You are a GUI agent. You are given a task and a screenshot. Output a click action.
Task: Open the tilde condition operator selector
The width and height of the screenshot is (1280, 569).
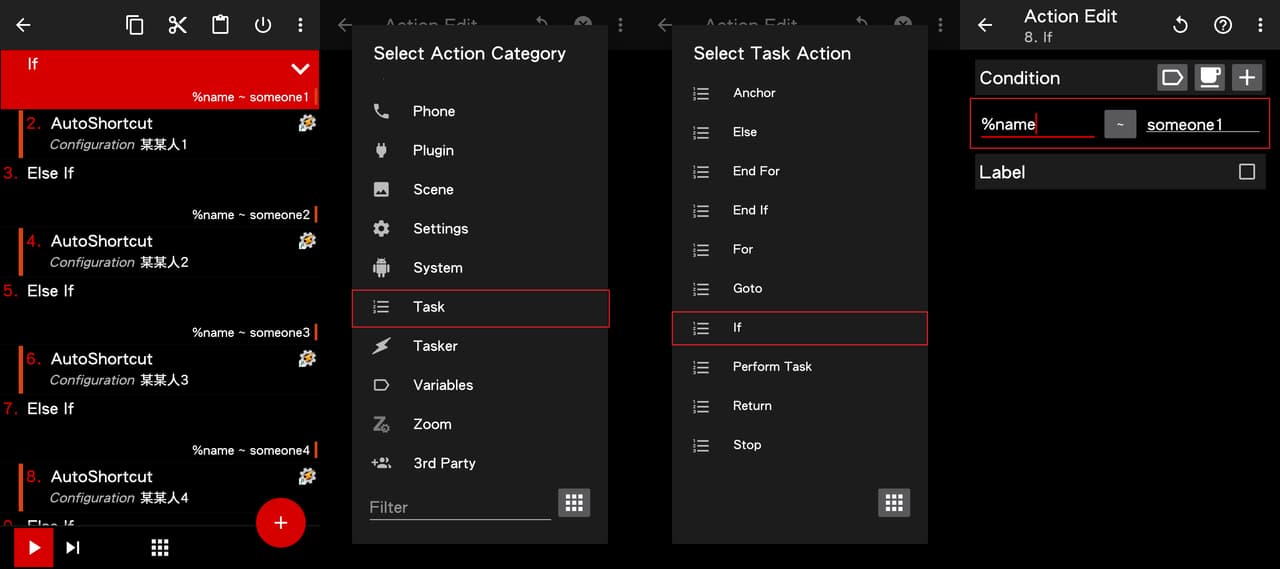[1120, 124]
